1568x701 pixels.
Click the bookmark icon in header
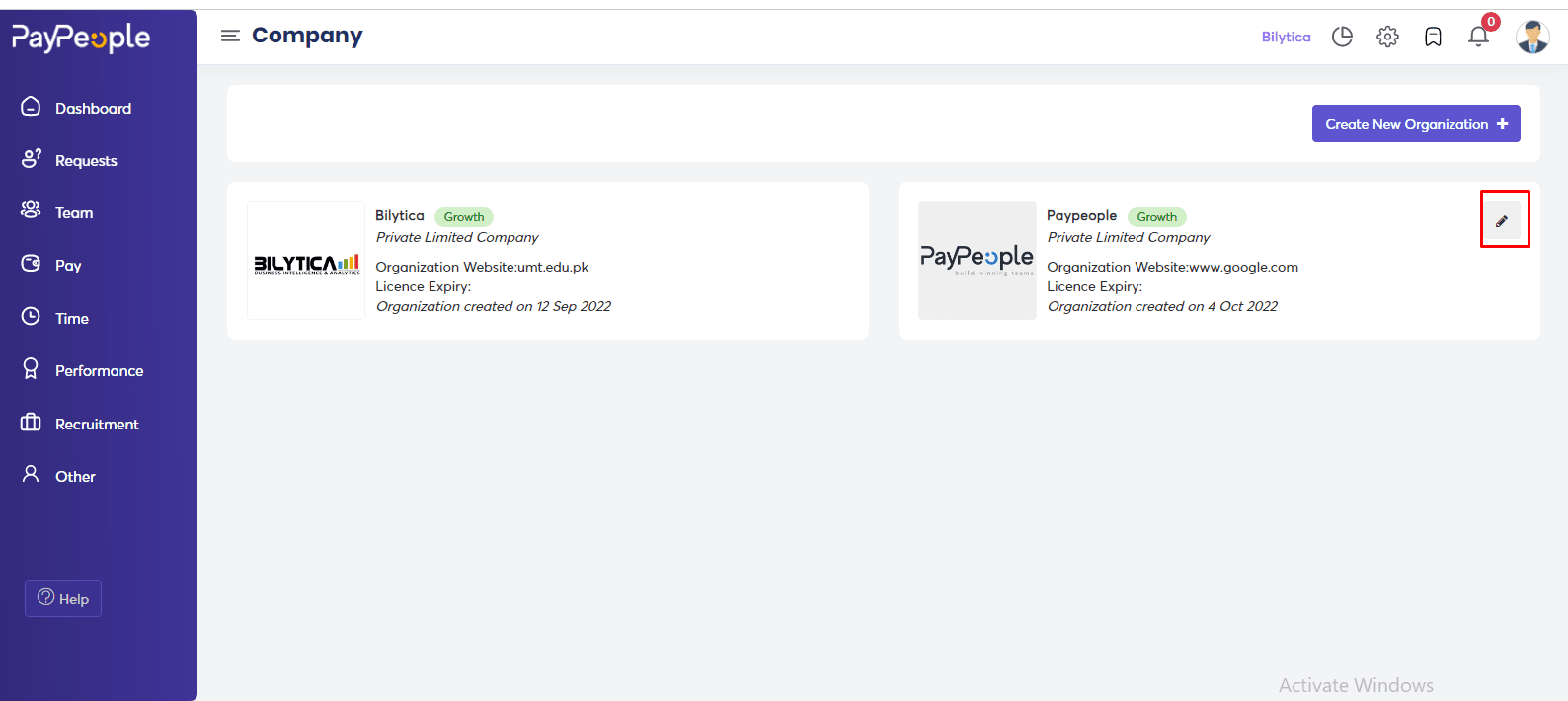[1433, 37]
